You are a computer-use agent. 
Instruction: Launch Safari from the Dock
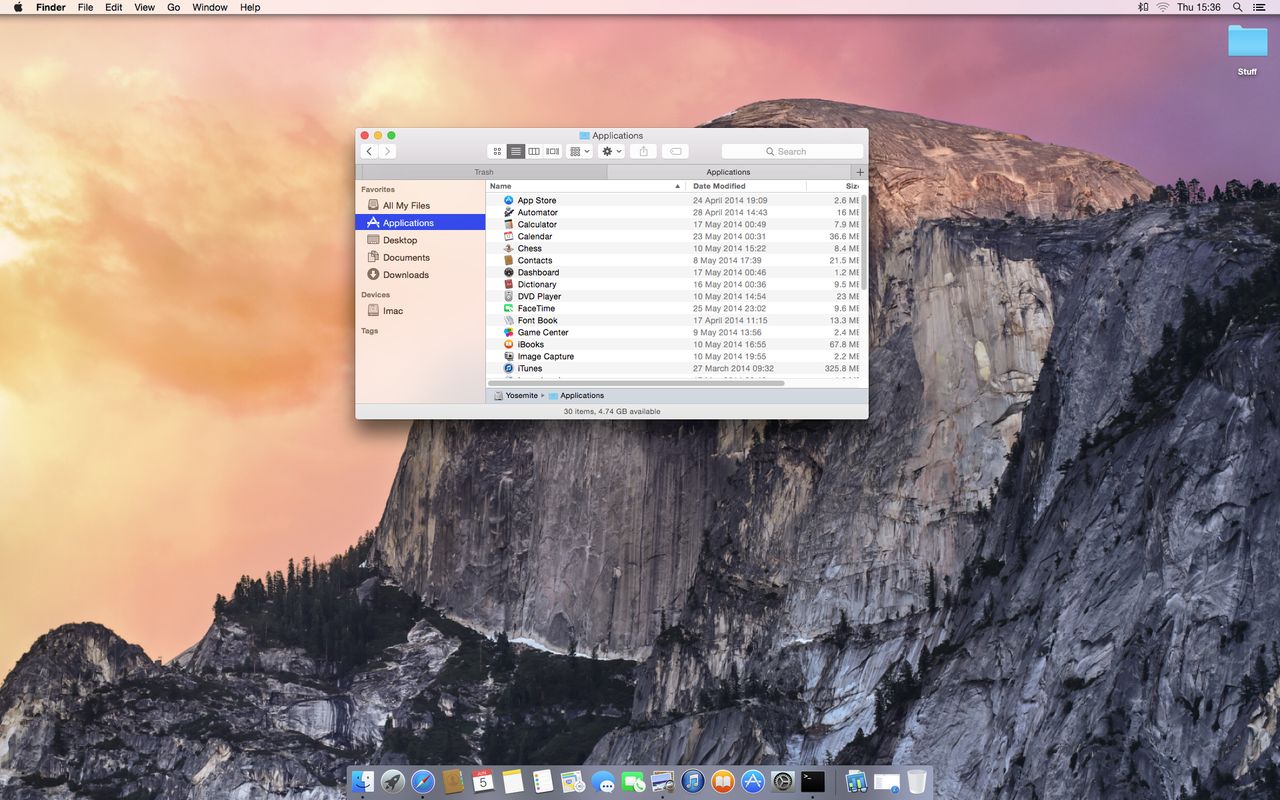pos(423,782)
